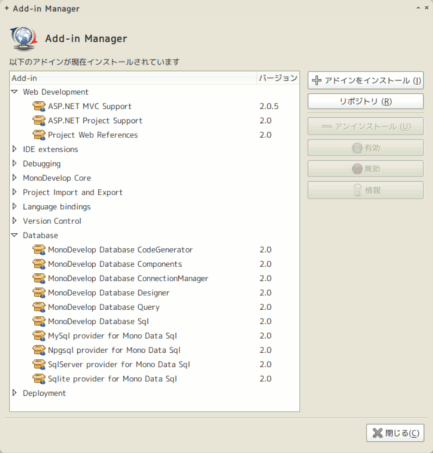Select MonoDevelop Database Components row text
The height and width of the screenshot is (454, 433).
(115, 264)
